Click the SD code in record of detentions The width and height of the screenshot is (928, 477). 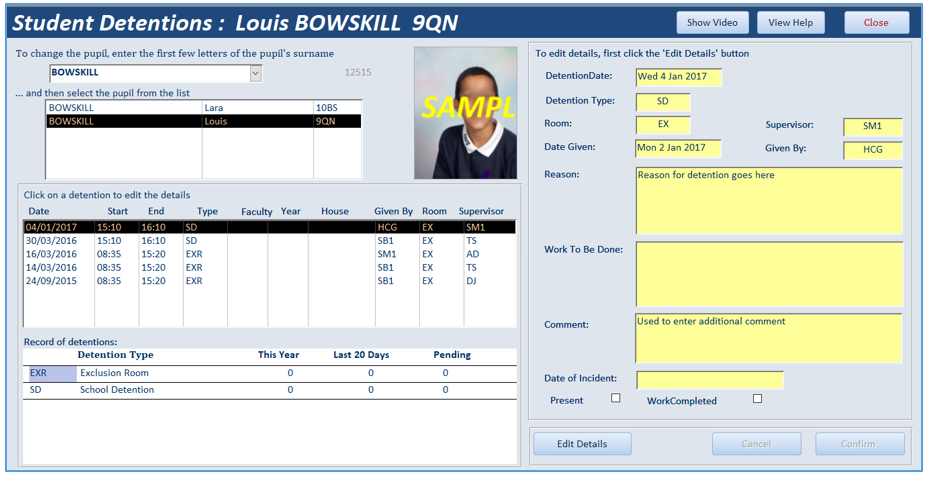pos(36,390)
